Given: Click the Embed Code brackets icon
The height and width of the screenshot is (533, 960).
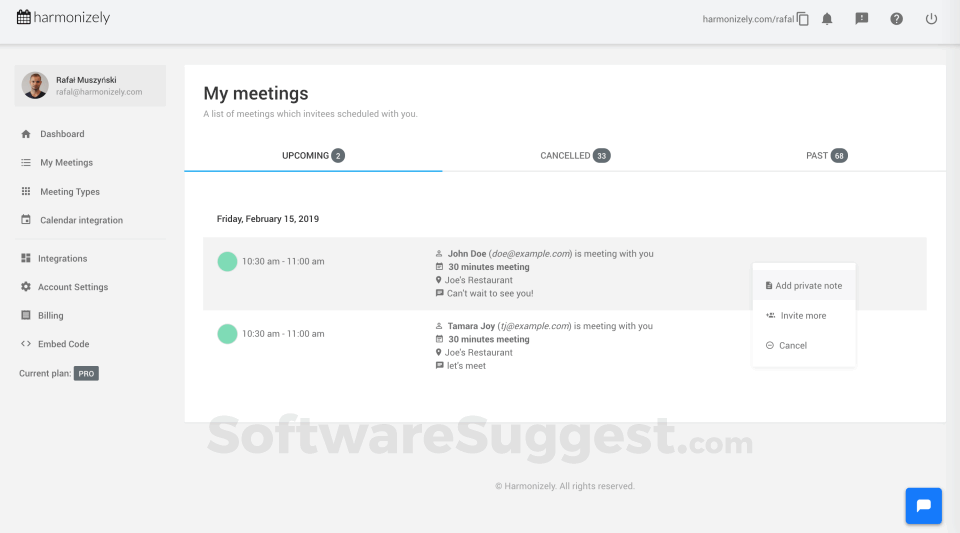Looking at the screenshot, I should pyautogui.click(x=26, y=344).
